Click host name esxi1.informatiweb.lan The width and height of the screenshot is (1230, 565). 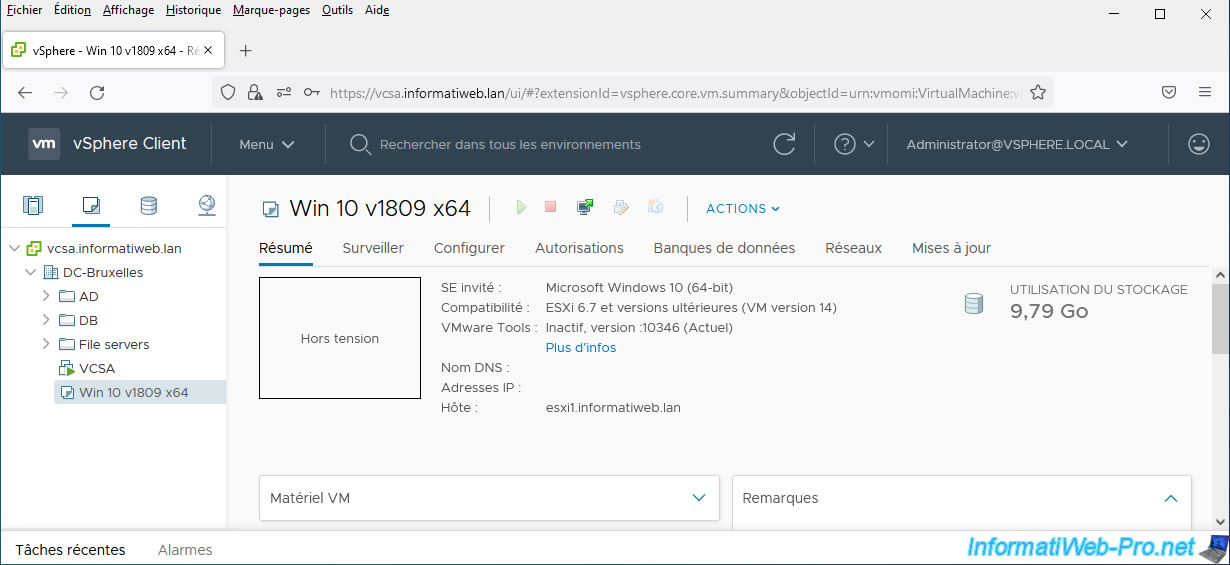613,408
